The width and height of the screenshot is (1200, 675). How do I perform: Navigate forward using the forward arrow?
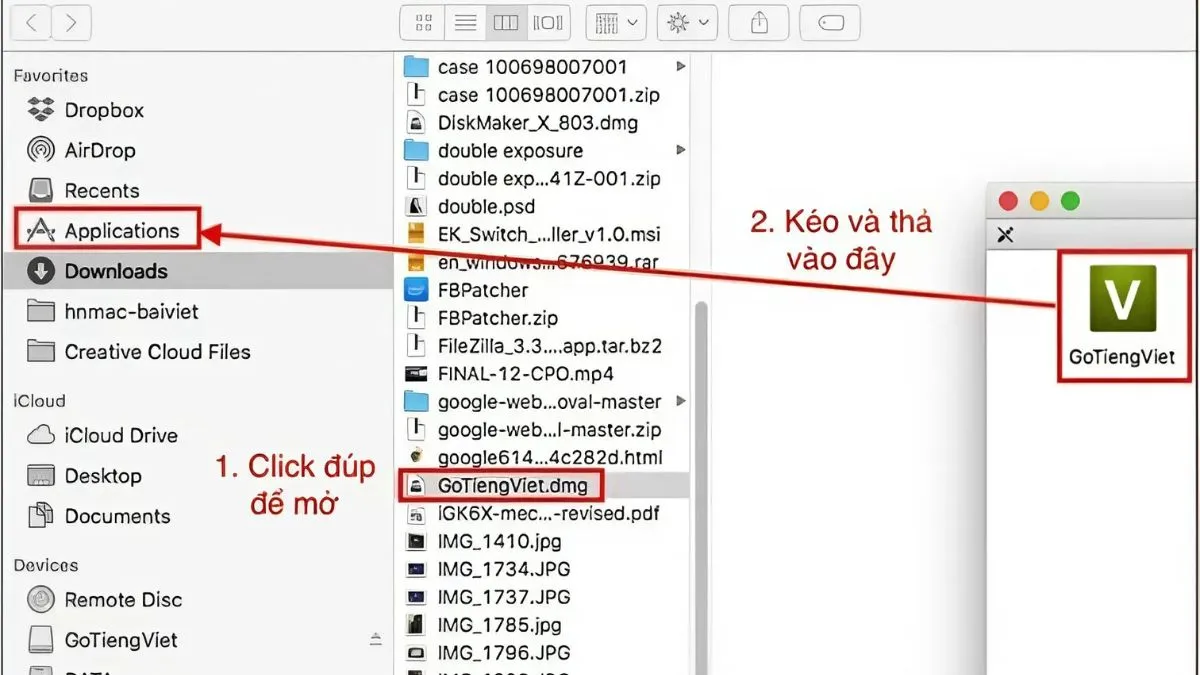(70, 22)
